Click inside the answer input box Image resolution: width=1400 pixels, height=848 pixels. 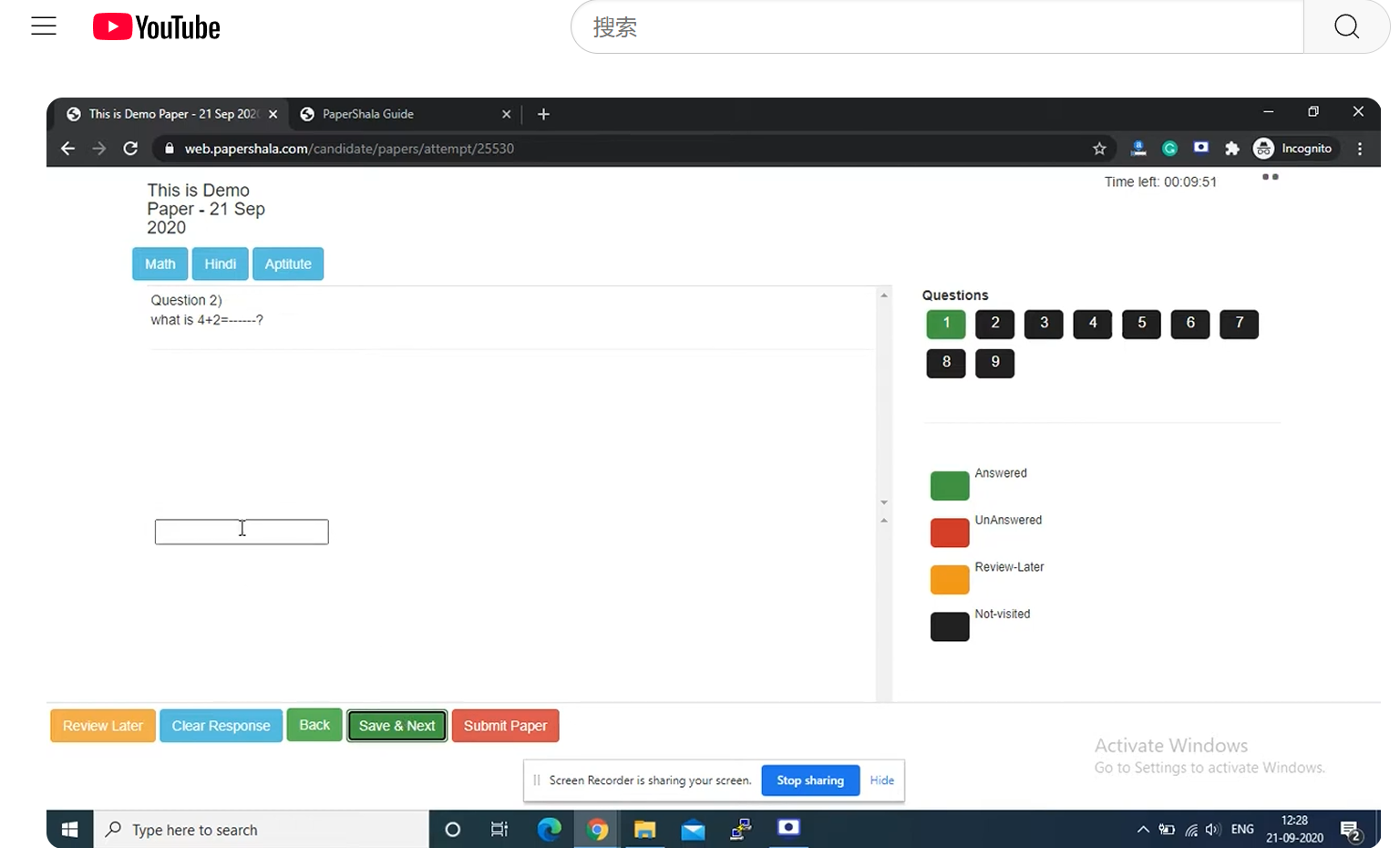pyautogui.click(x=242, y=532)
